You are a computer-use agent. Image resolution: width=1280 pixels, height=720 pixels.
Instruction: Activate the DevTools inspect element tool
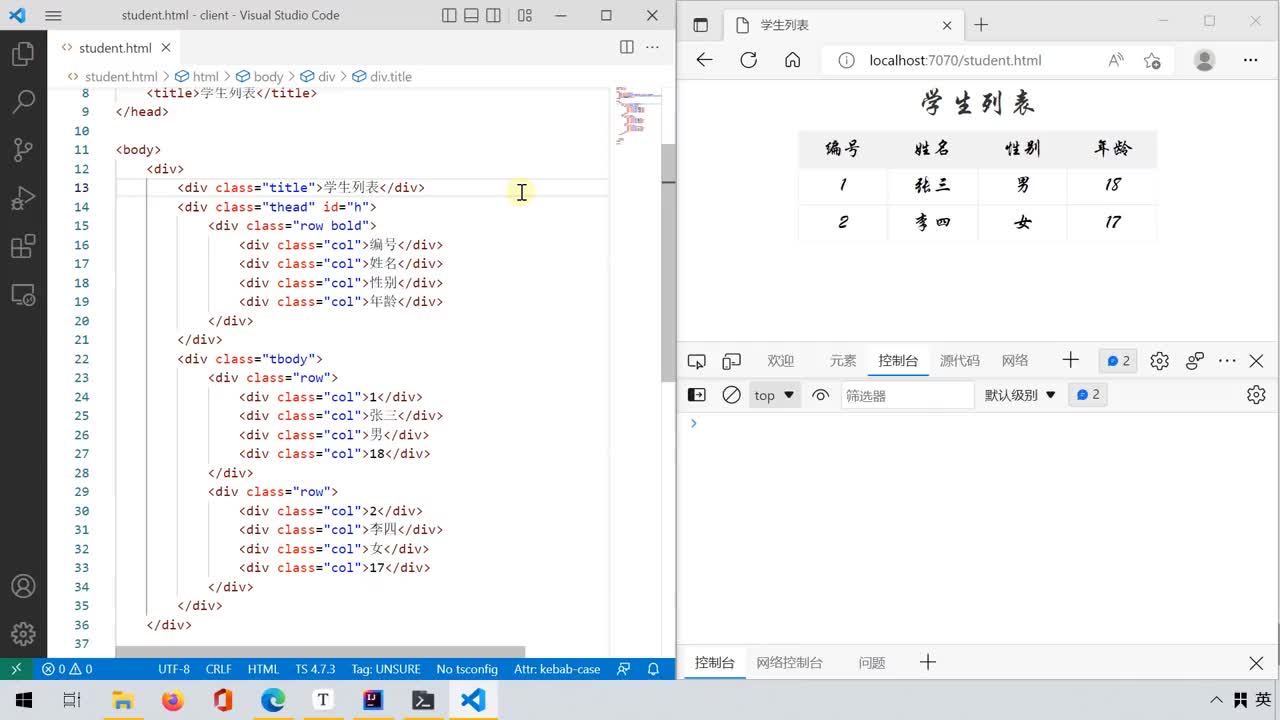click(x=697, y=361)
